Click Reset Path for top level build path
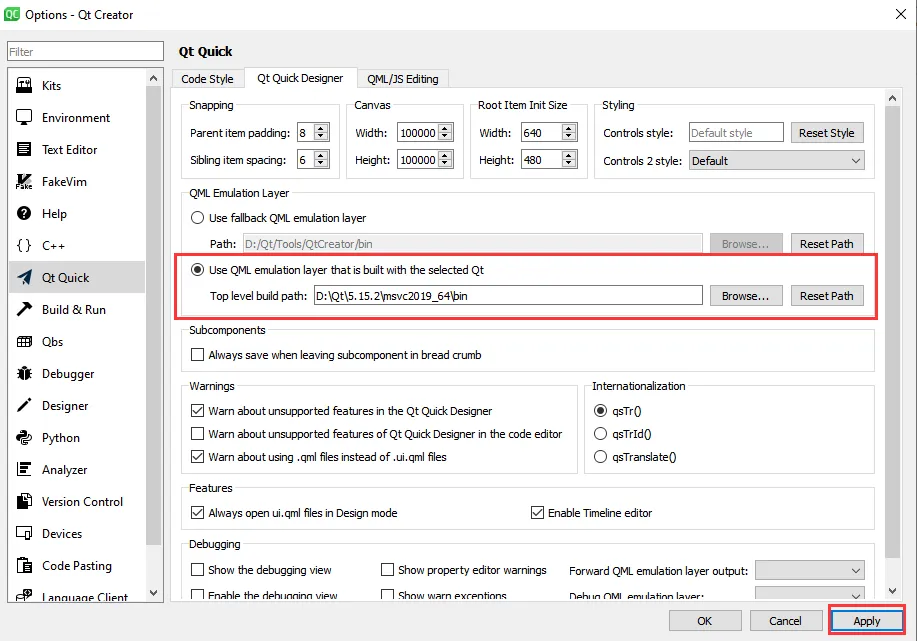Image resolution: width=917 pixels, height=641 pixels. point(827,296)
